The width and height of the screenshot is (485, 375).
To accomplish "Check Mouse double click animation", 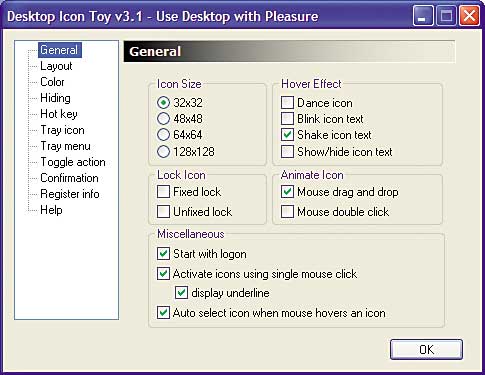I will (x=287, y=212).
